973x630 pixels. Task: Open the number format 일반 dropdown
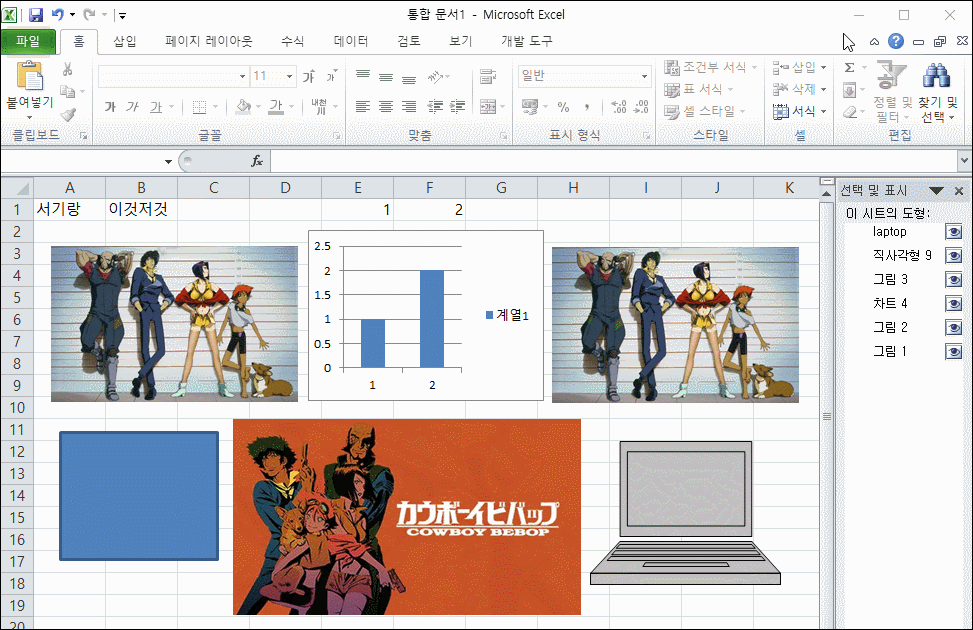pyautogui.click(x=645, y=76)
